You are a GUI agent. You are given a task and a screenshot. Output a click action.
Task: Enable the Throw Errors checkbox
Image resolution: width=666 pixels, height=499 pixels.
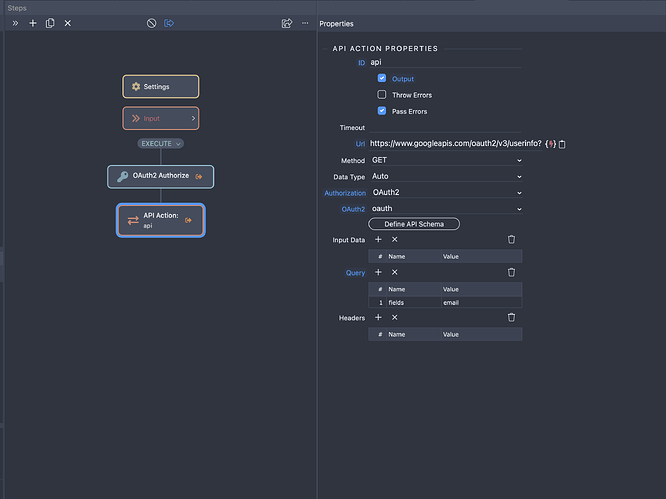tap(382, 95)
